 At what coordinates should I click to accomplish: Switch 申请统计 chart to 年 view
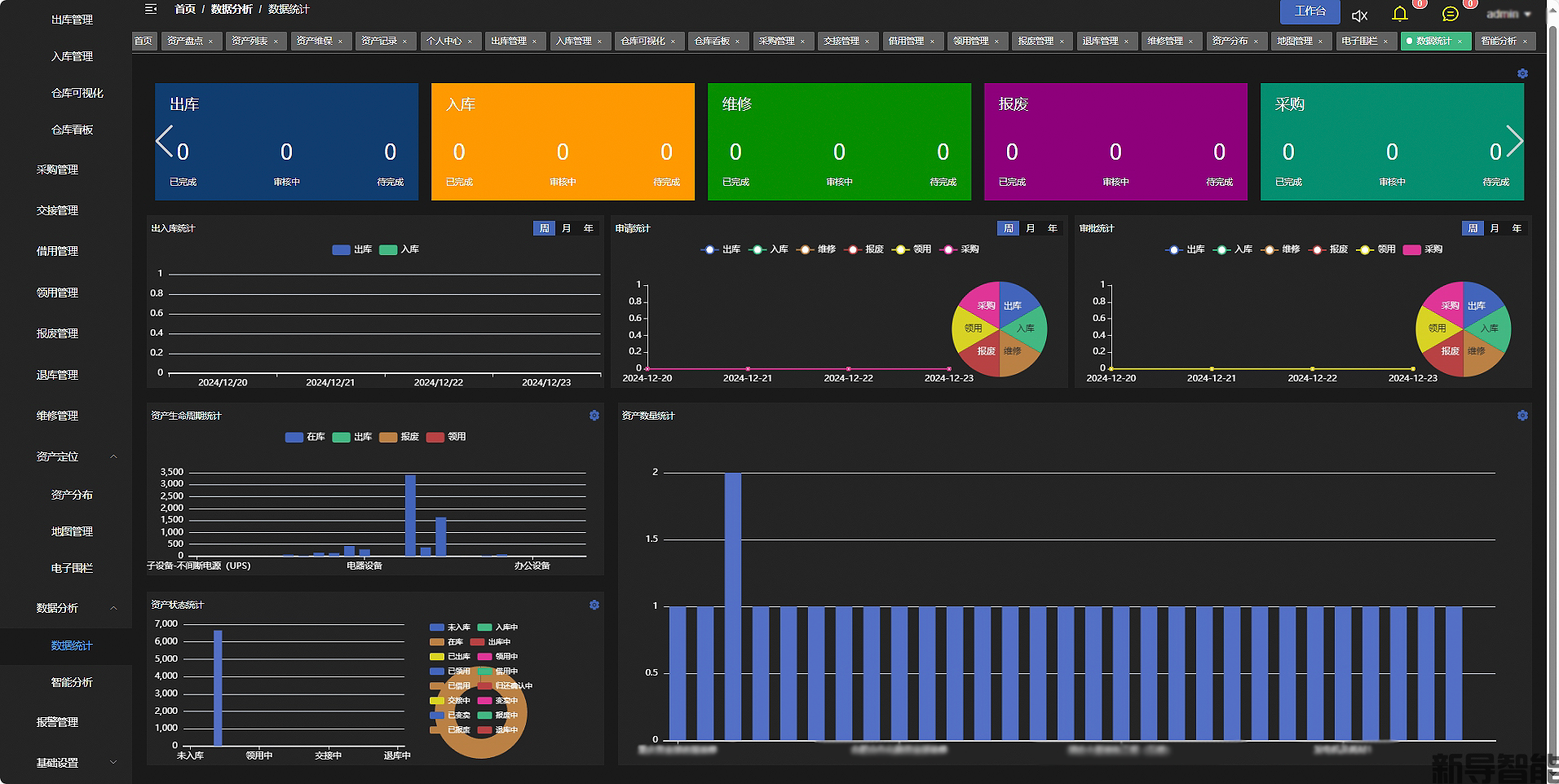click(1053, 229)
